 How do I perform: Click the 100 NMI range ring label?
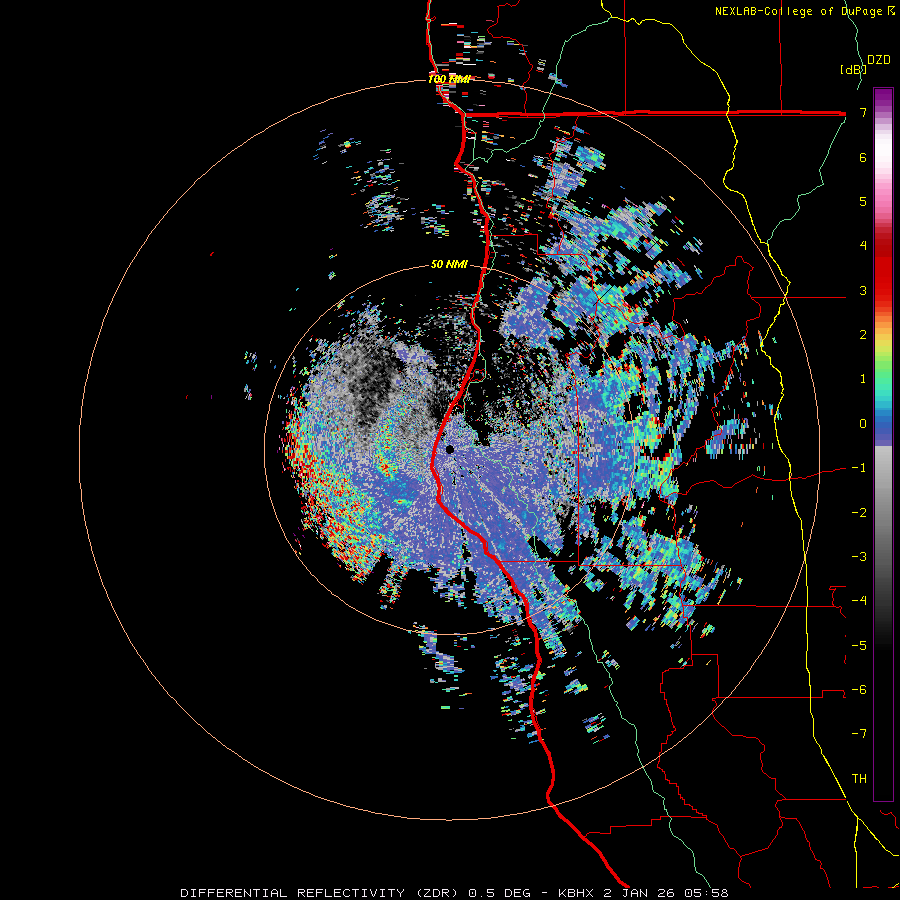(x=449, y=79)
